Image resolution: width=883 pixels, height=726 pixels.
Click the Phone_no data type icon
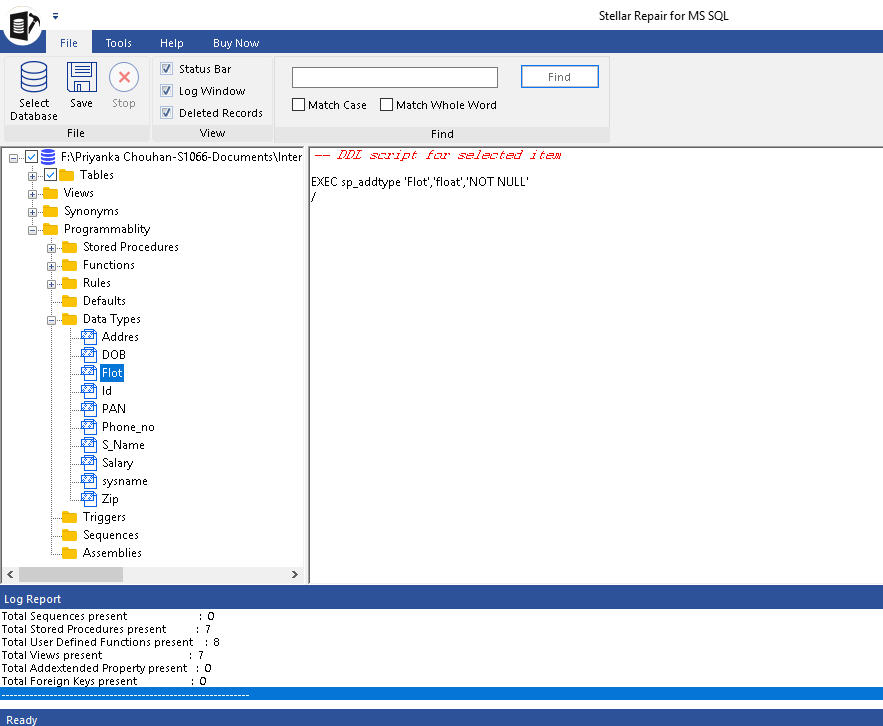pyautogui.click(x=89, y=427)
